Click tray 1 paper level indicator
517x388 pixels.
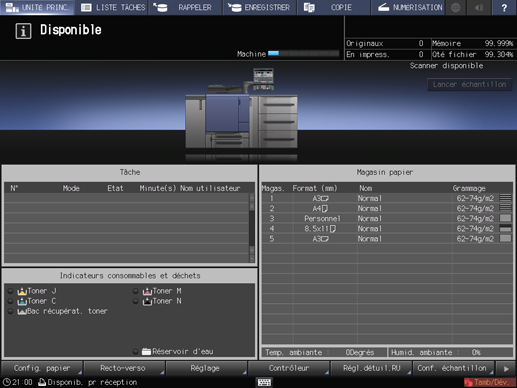pyautogui.click(x=505, y=198)
